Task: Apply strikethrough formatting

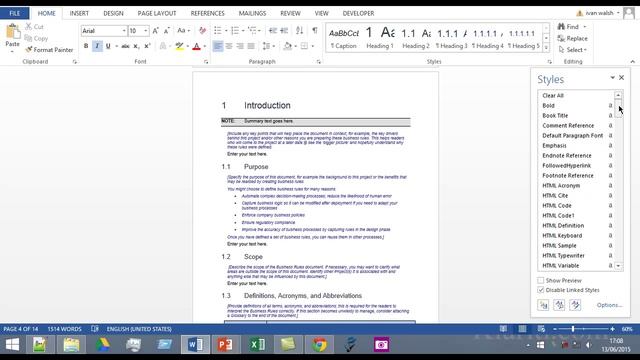Action: (125, 46)
